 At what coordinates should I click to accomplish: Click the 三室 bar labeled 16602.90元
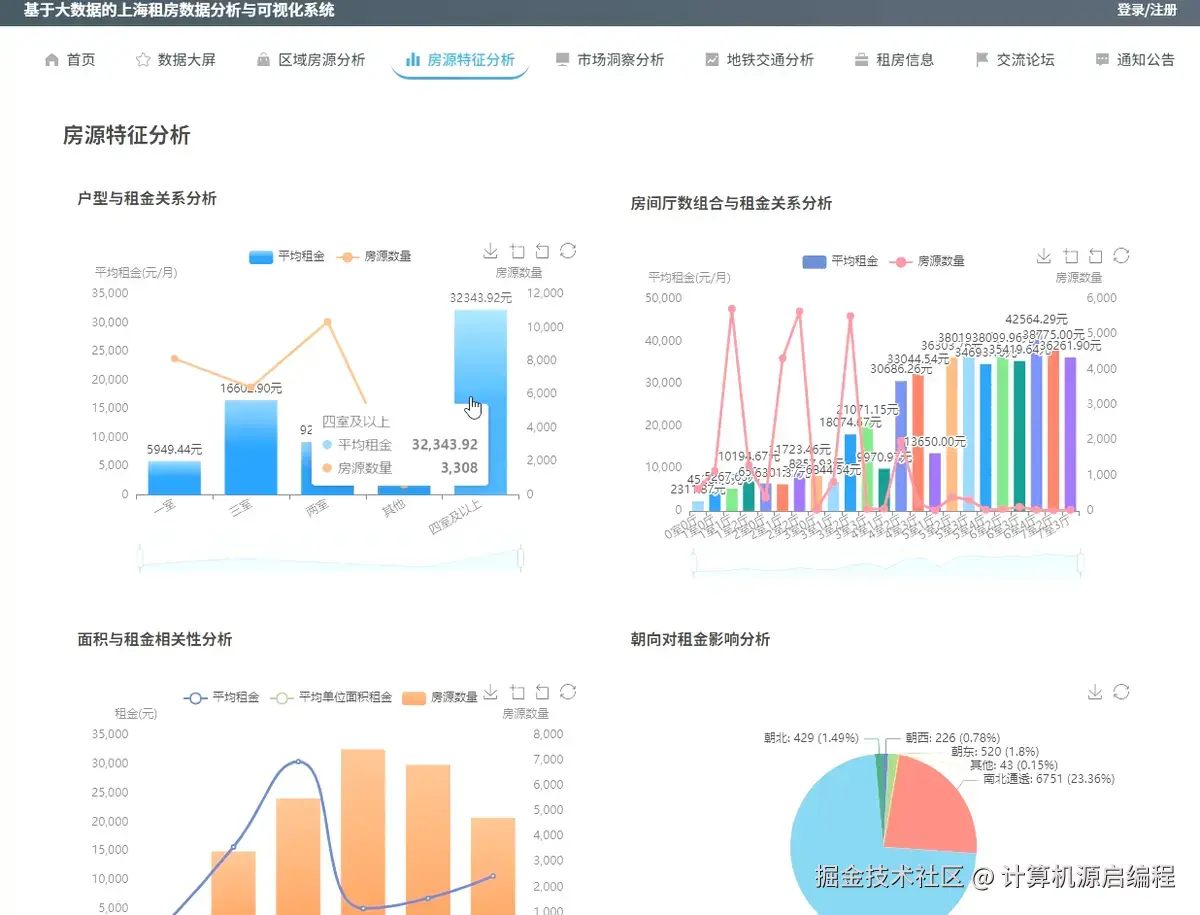(x=250, y=447)
